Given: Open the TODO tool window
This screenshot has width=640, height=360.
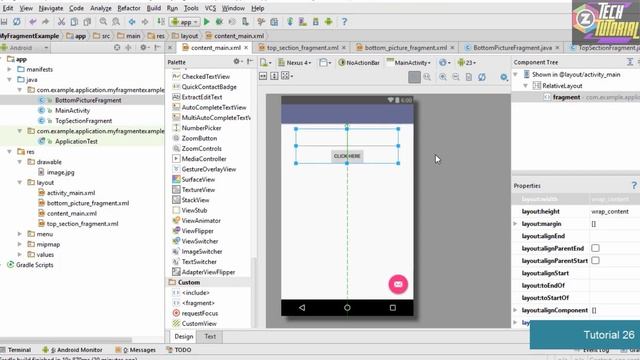Looking at the screenshot, I should pos(179,350).
